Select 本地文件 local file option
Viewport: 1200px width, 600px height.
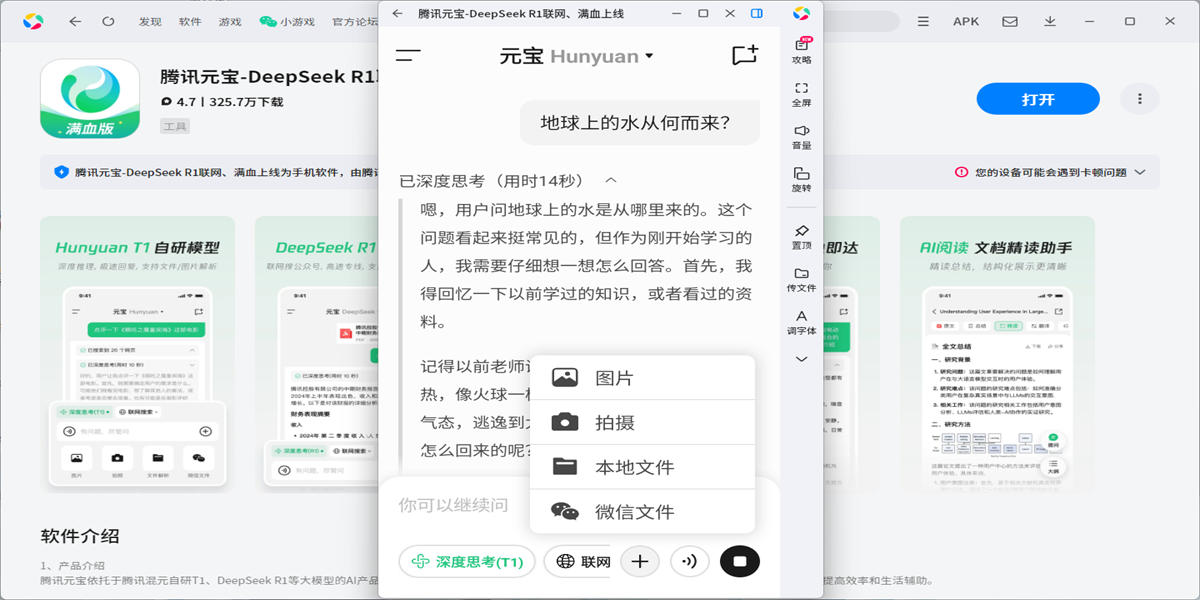[x=642, y=467]
